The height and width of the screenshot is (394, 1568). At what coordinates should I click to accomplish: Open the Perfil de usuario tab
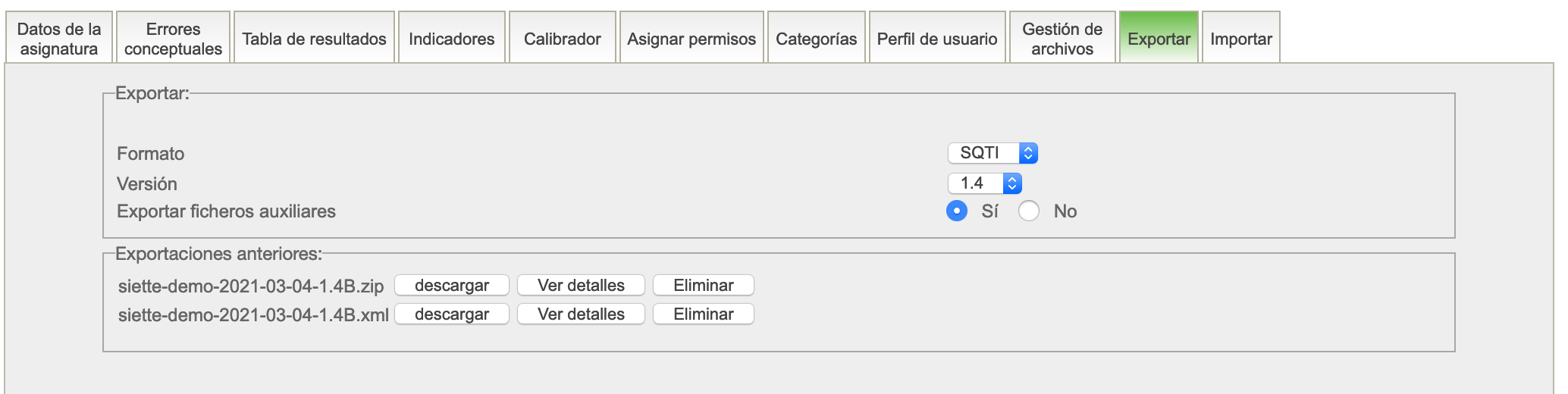(x=937, y=39)
